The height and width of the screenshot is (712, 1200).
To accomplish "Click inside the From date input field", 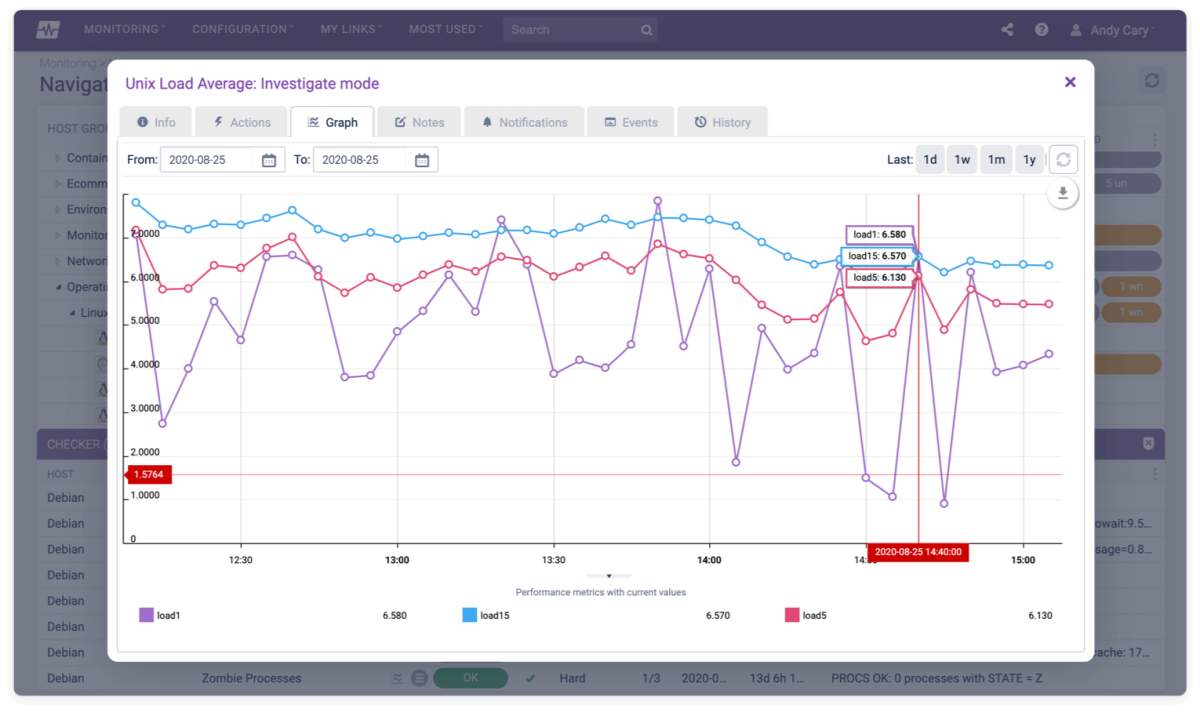I will tap(215, 158).
